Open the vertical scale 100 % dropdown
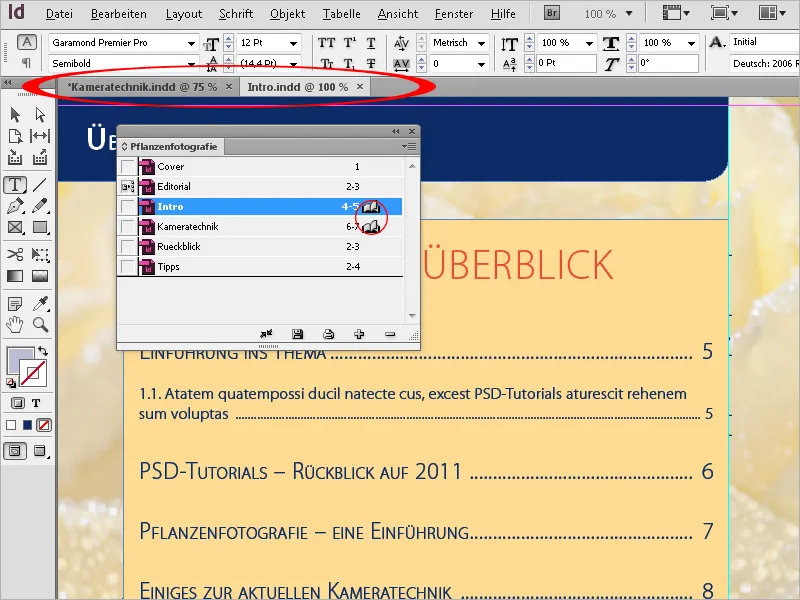Screen dimensions: 800x600 (x=589, y=43)
